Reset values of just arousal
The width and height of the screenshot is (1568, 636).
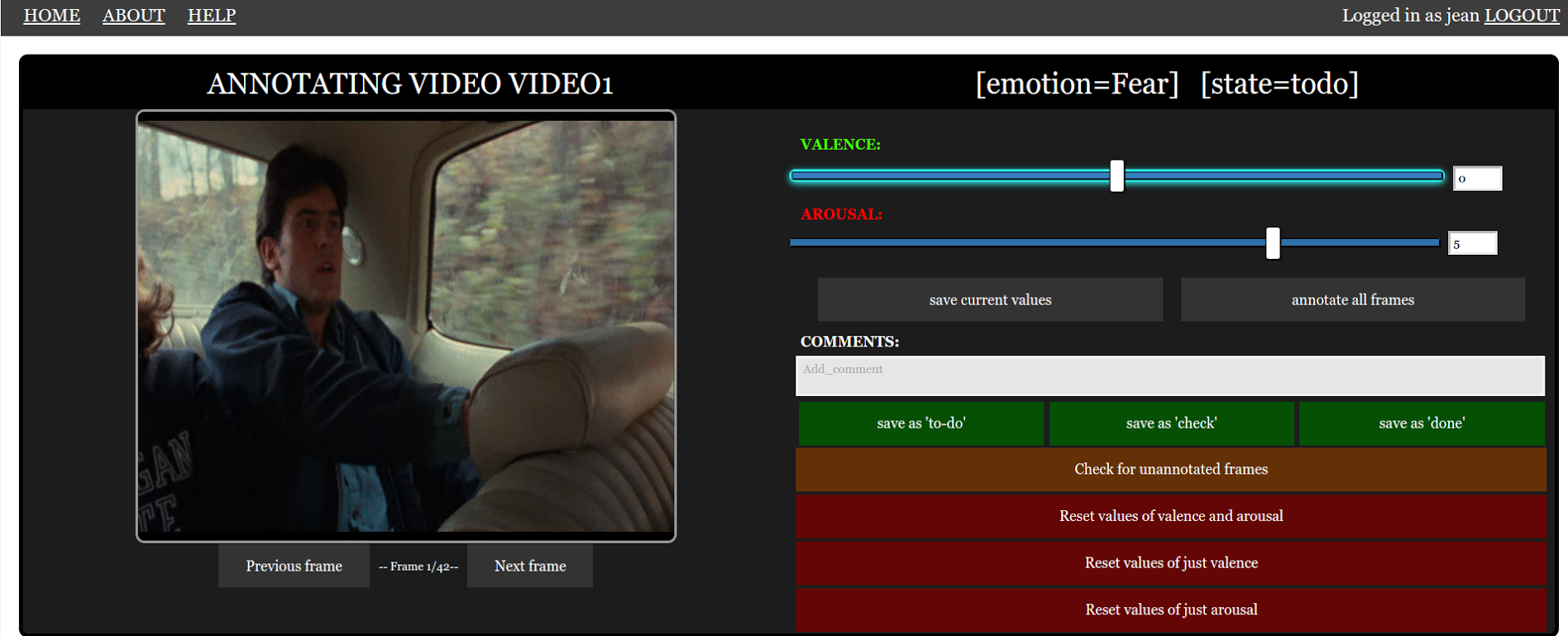1170,610
